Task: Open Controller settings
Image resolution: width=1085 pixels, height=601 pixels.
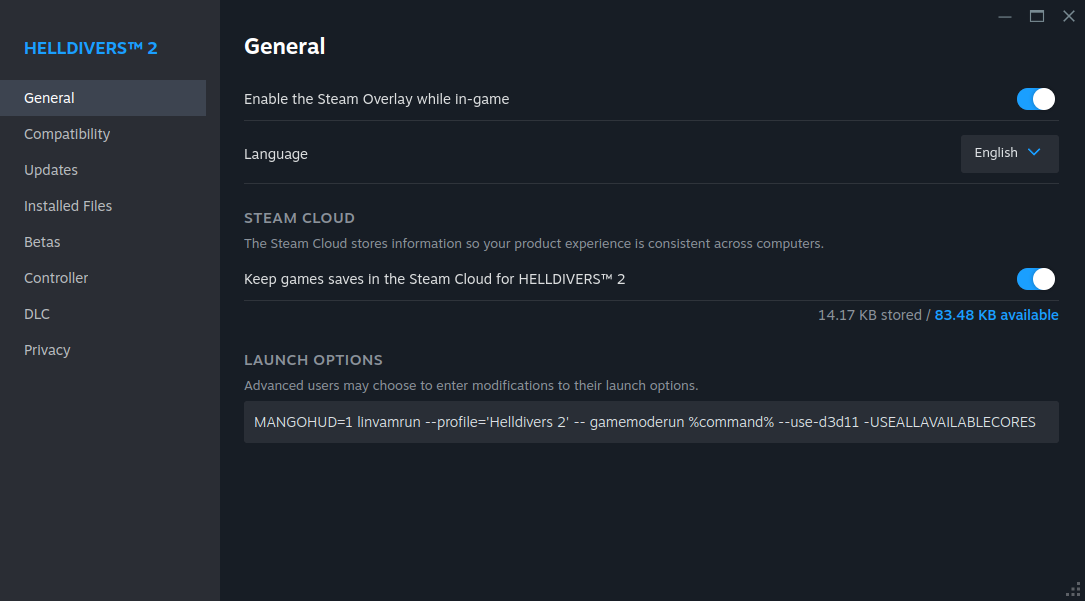Action: 103,278
